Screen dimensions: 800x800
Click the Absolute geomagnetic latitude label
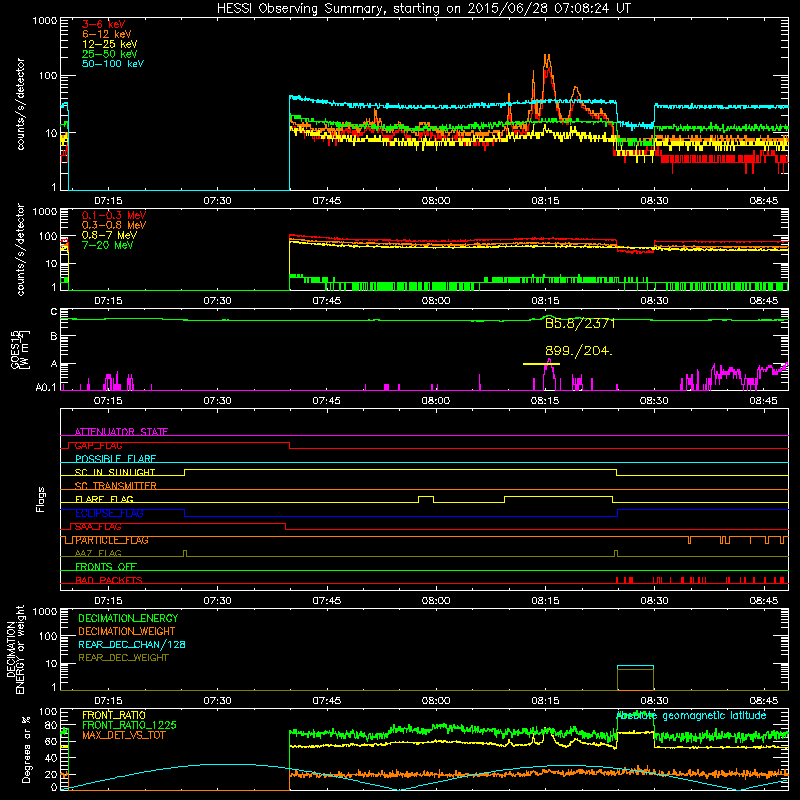[x=691, y=716]
